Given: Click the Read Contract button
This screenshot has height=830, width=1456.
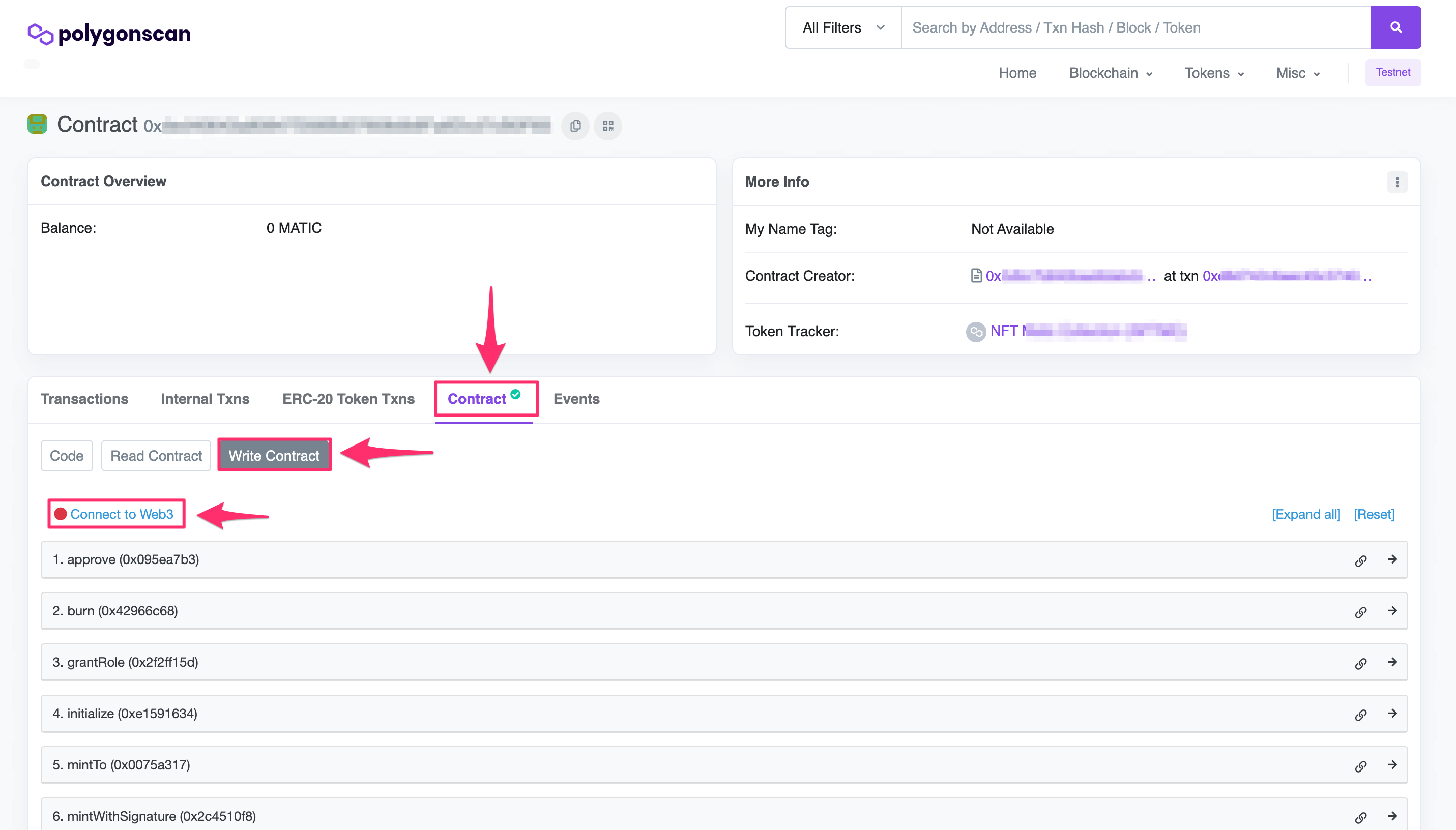Looking at the screenshot, I should pos(156,456).
